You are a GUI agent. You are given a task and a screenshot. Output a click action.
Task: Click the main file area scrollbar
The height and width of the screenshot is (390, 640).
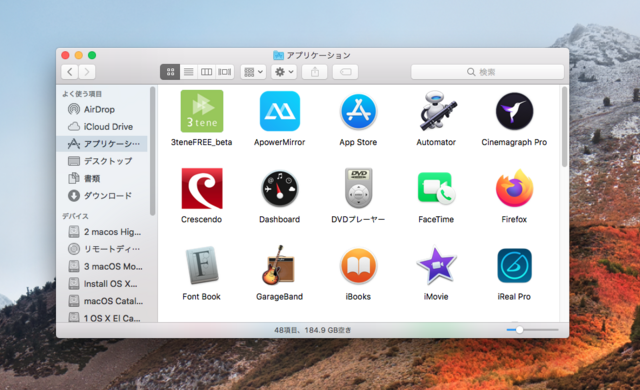coord(564,126)
